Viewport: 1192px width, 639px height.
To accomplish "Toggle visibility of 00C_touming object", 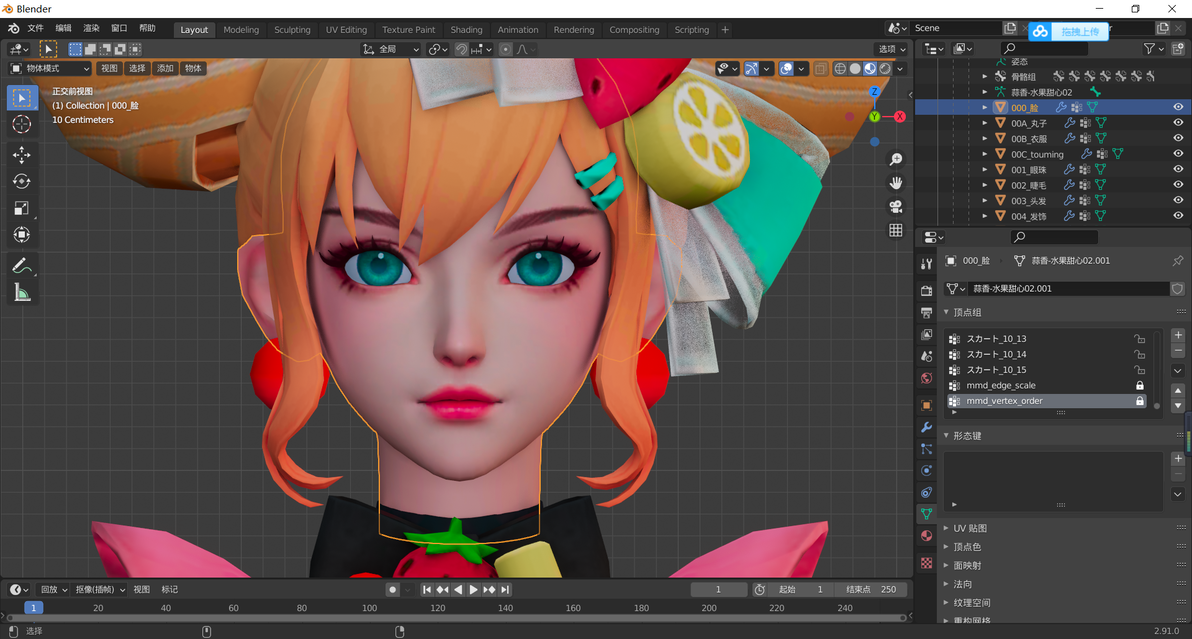I will (x=1178, y=153).
